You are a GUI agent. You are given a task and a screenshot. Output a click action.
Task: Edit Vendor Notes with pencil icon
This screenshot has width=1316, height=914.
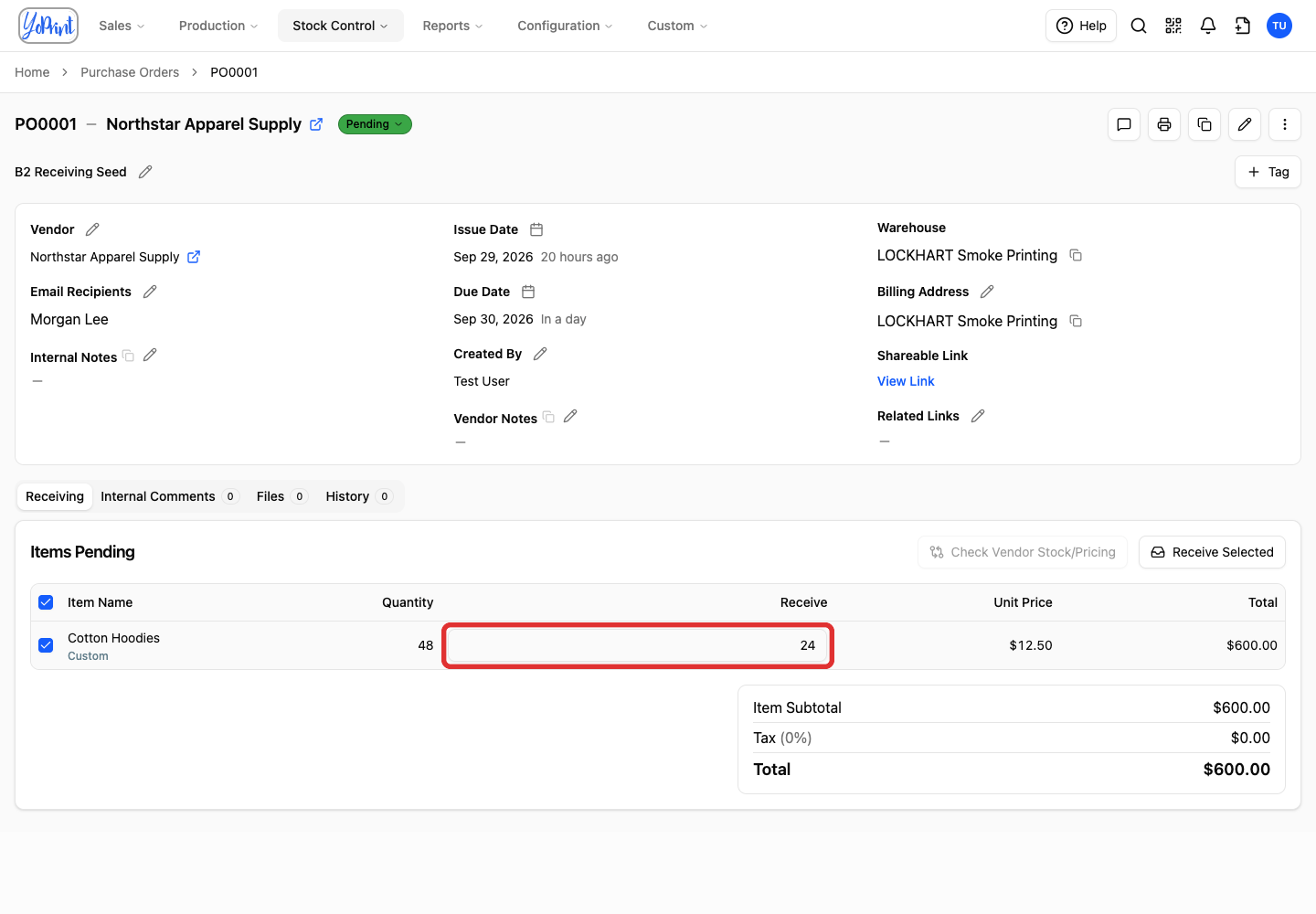coord(570,416)
